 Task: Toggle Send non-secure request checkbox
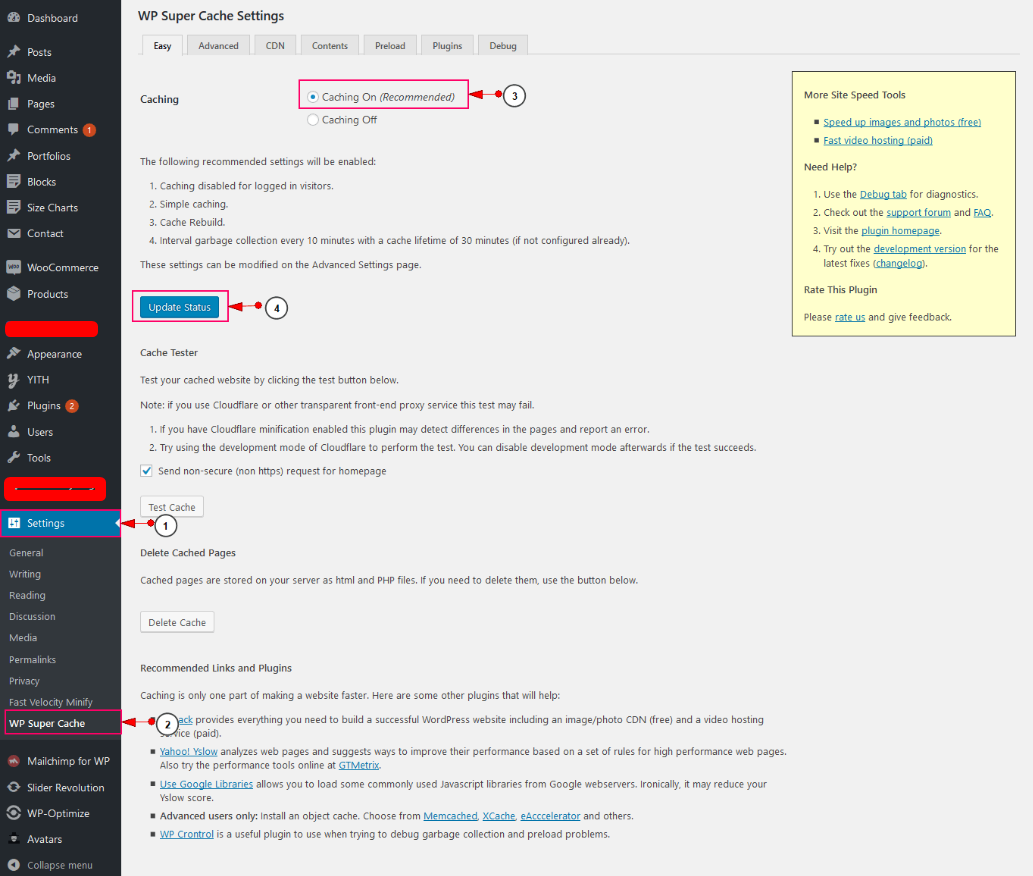coord(147,471)
